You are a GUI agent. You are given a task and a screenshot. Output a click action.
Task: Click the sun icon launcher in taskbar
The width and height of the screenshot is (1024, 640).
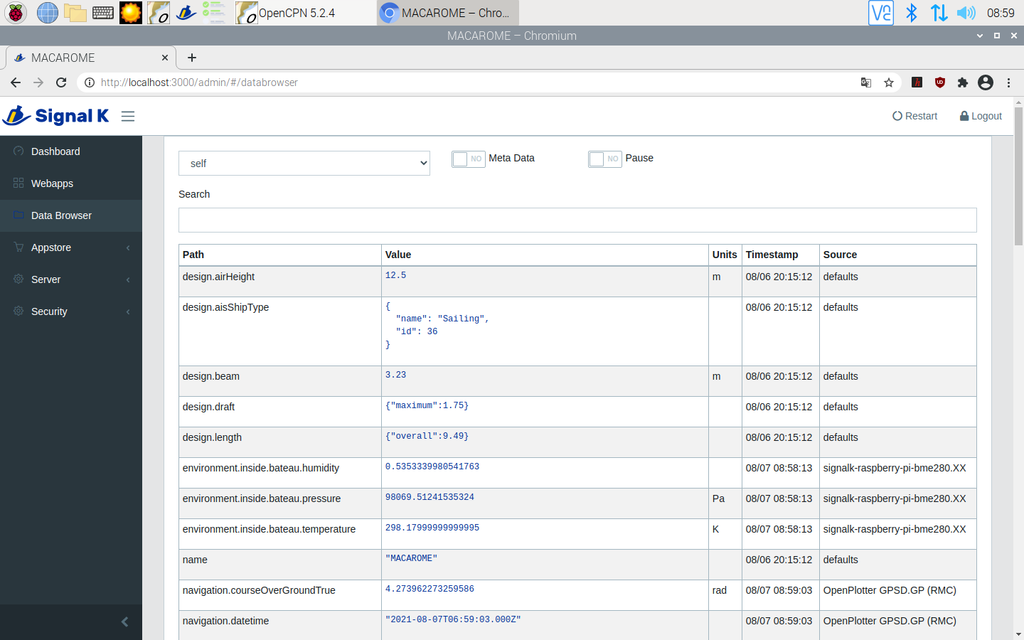pyautogui.click(x=131, y=12)
